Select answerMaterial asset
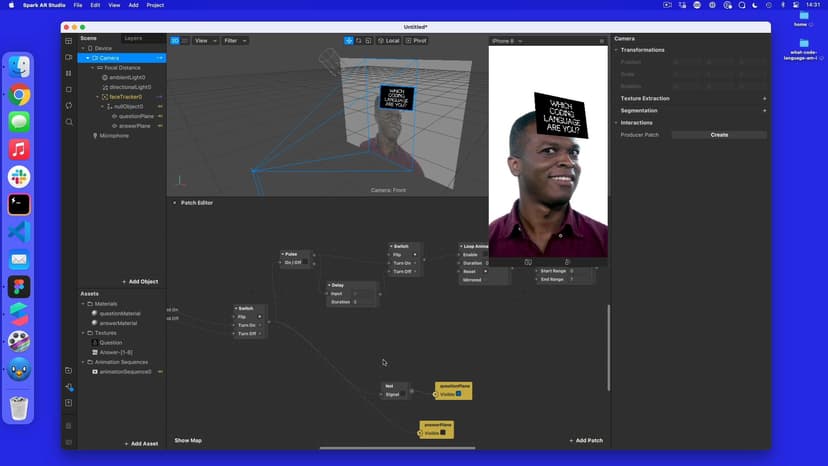The width and height of the screenshot is (828, 466). (118, 323)
